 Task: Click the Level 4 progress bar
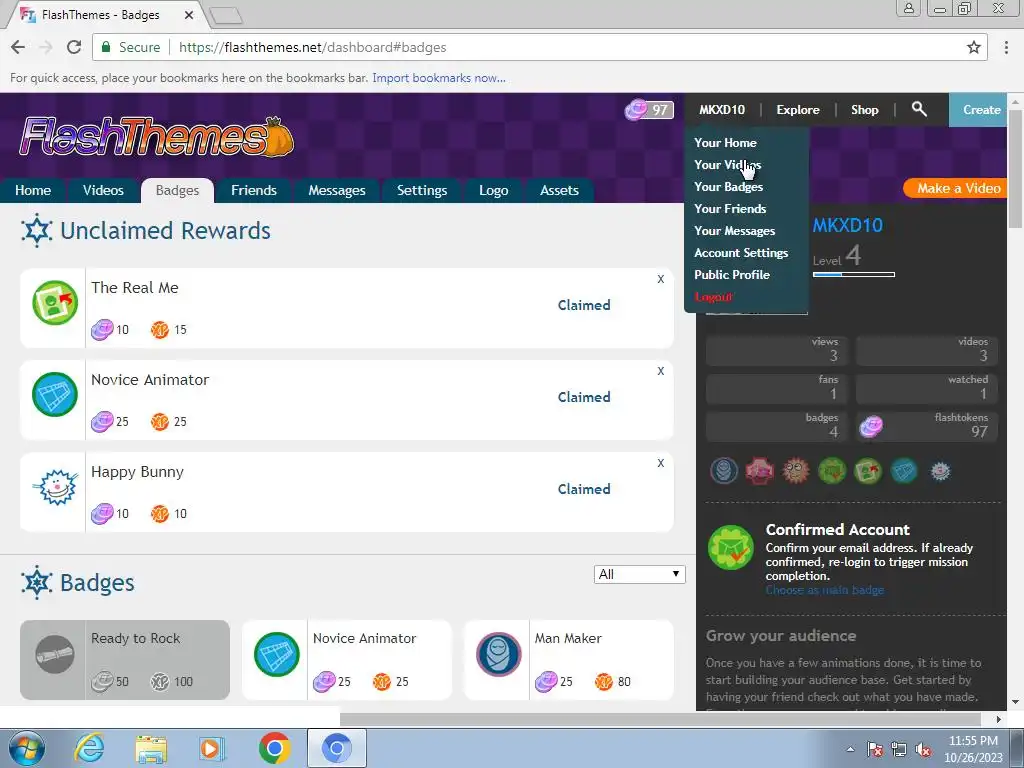[854, 274]
